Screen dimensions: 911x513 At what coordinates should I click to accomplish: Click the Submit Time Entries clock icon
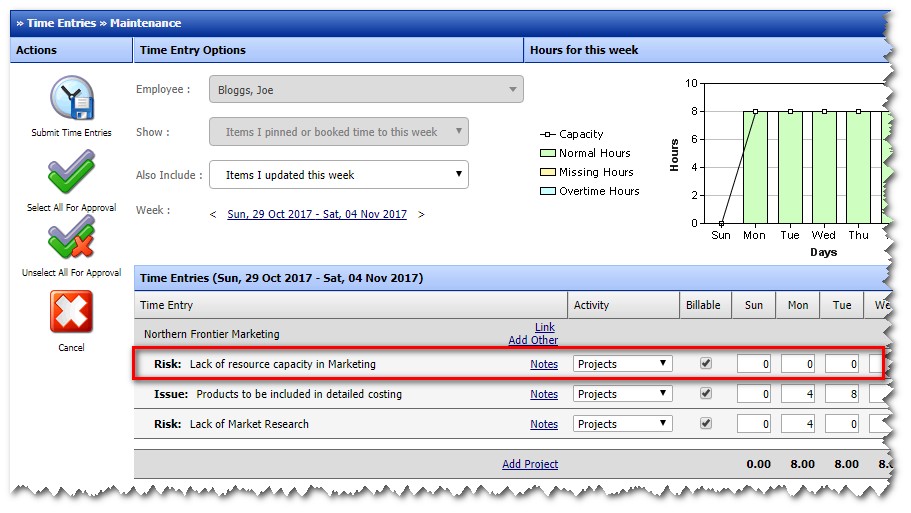(x=72, y=98)
